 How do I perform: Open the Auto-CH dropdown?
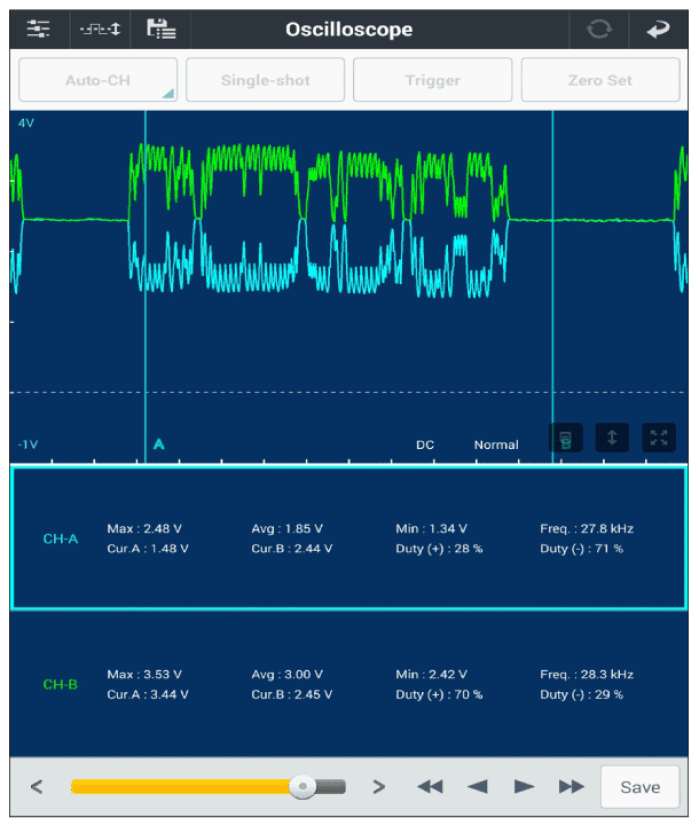point(98,80)
